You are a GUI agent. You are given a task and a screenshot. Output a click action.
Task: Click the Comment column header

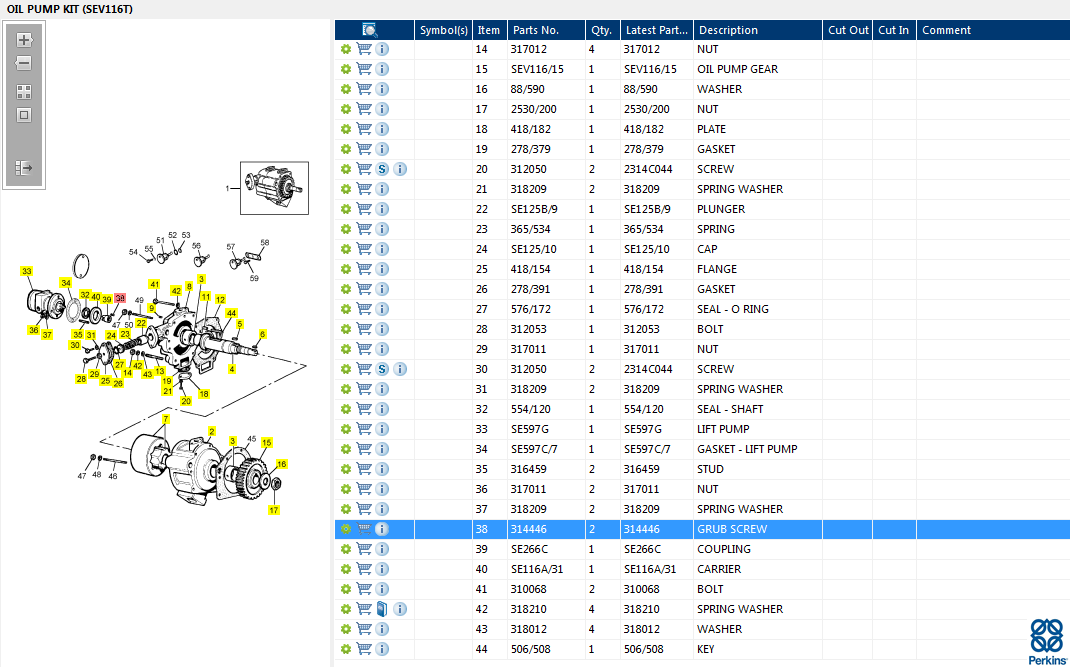(x=993, y=30)
